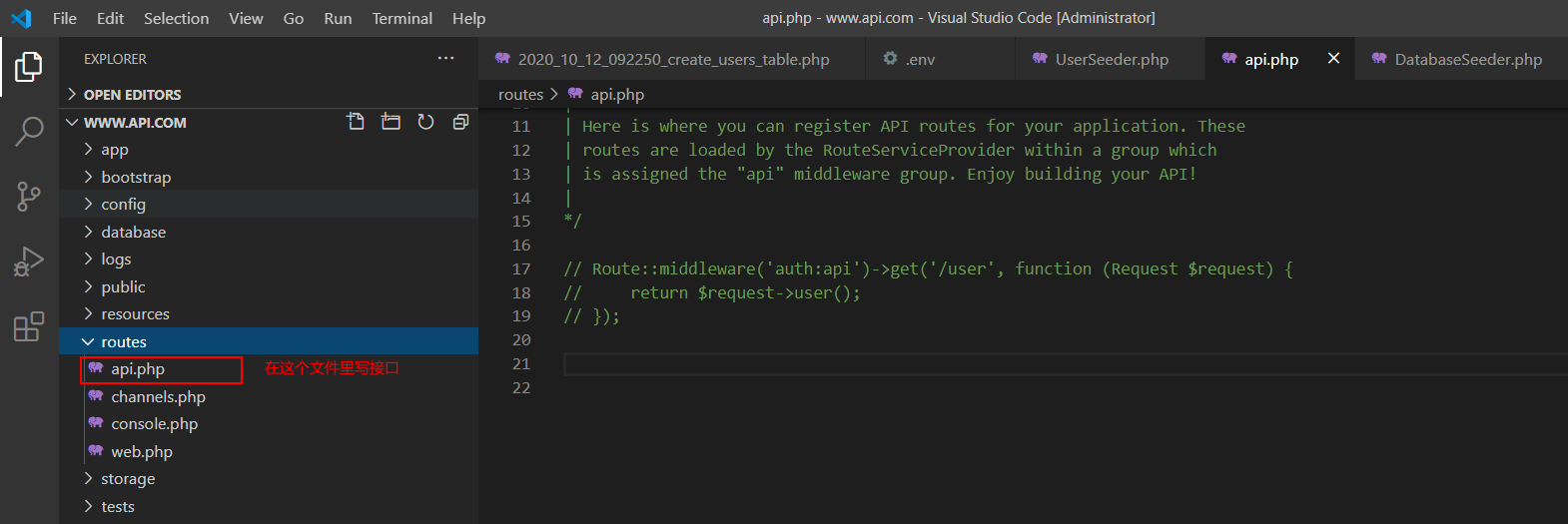Refresh the explorer tree
1568x524 pixels.
(425, 122)
